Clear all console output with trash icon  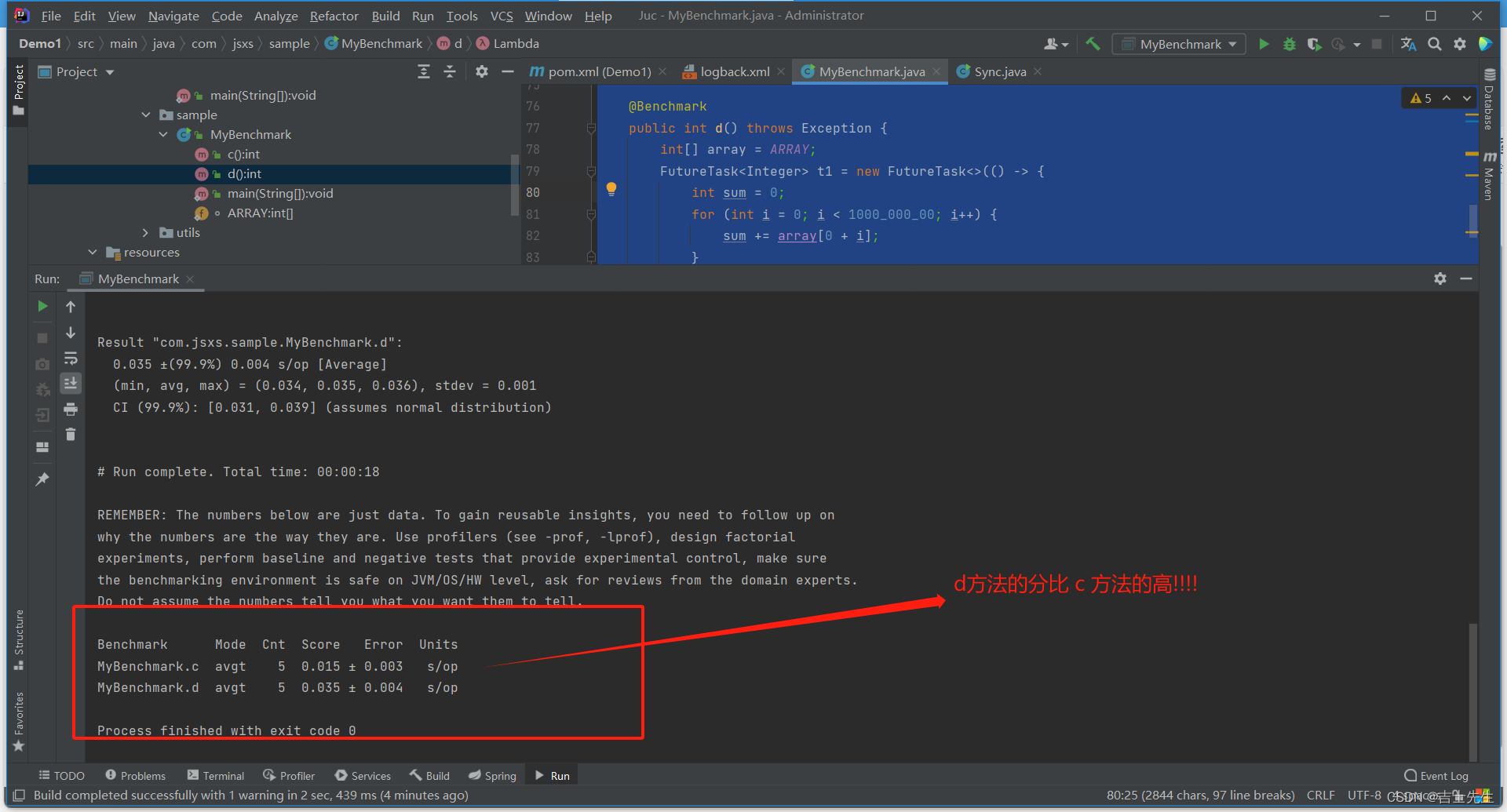click(x=71, y=434)
